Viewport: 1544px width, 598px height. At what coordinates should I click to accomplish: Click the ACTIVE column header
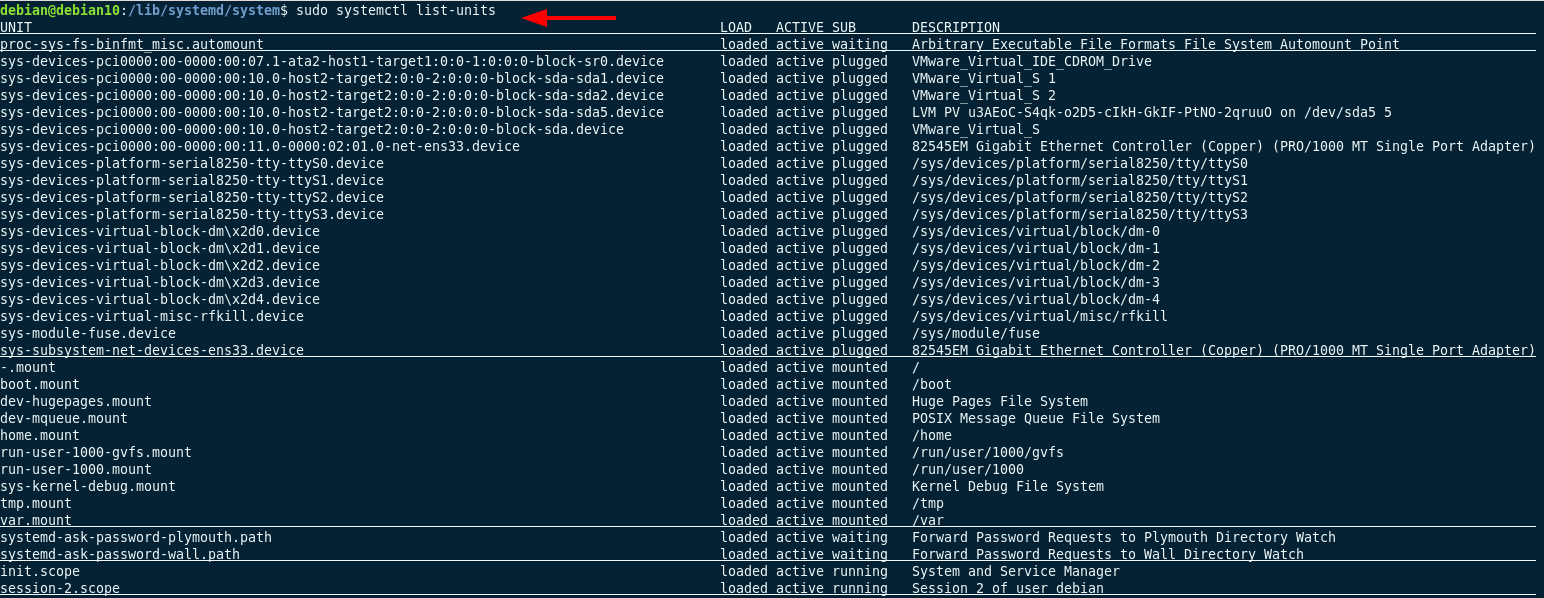coord(800,27)
